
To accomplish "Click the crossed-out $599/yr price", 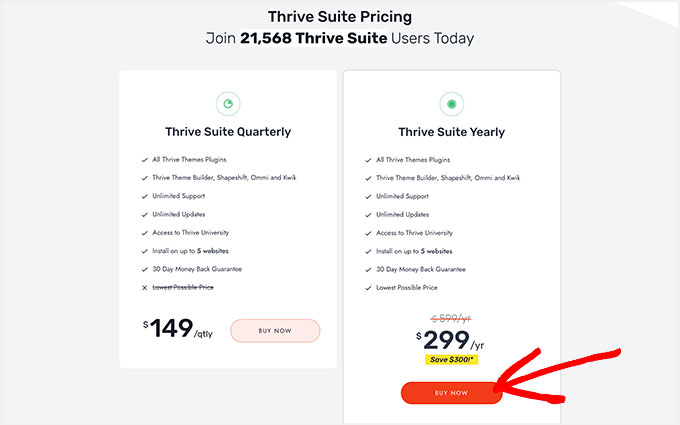I will click(451, 317).
